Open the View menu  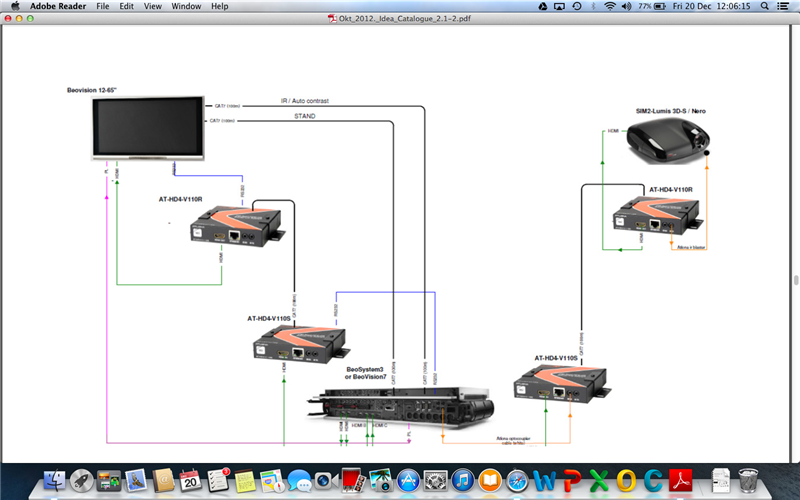153,6
